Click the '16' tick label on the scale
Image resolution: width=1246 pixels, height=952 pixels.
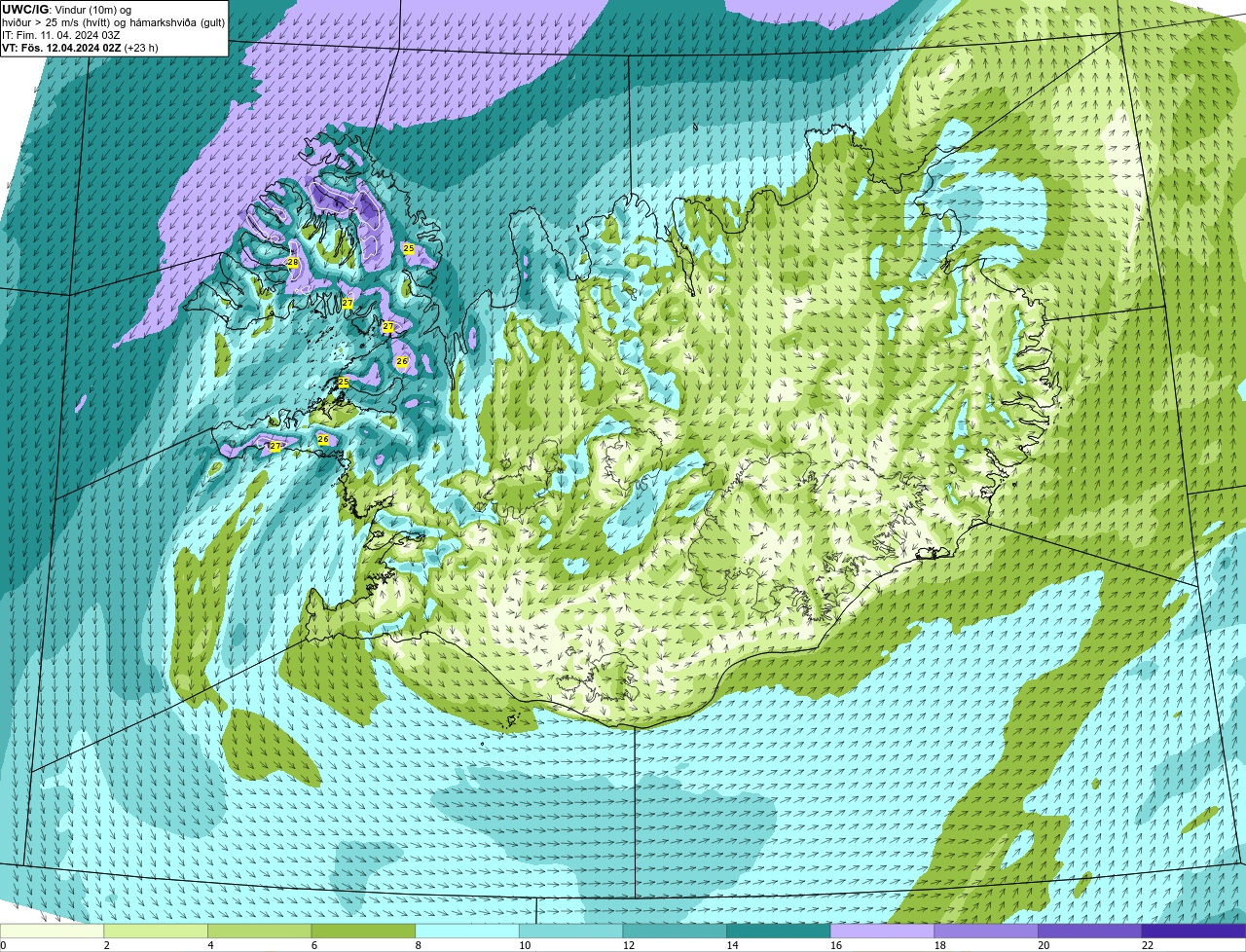point(836,945)
